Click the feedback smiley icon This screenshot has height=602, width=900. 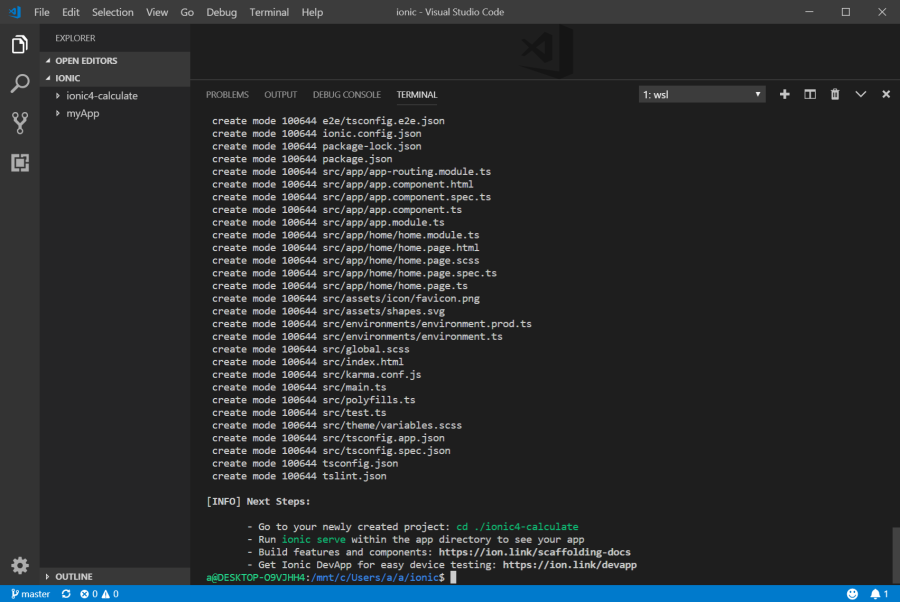(852, 594)
